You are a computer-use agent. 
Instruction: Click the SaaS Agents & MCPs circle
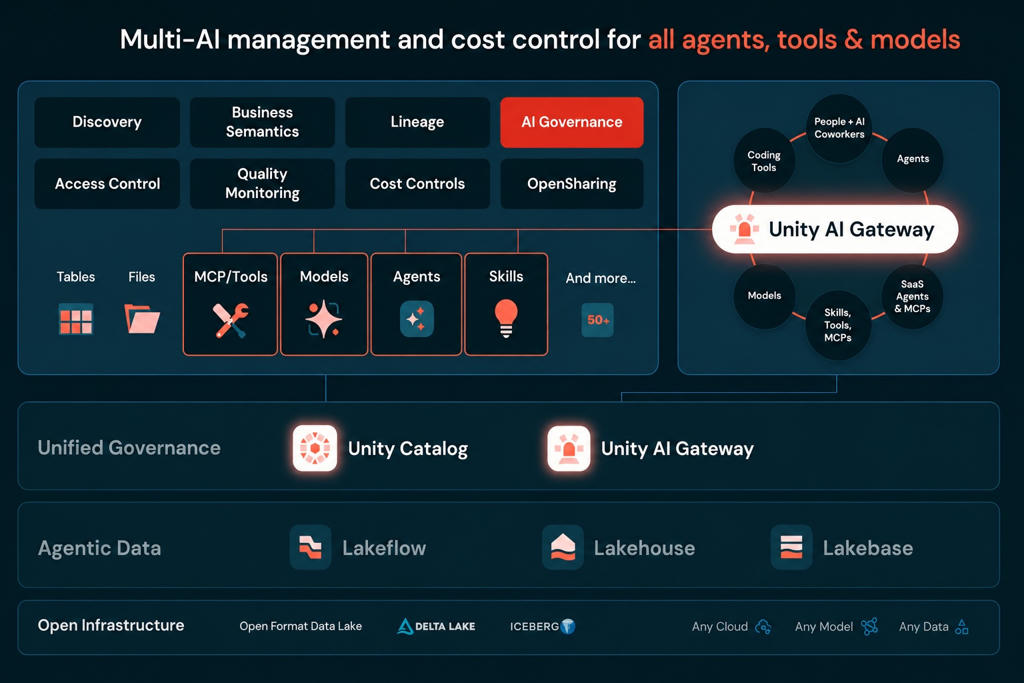click(x=912, y=296)
